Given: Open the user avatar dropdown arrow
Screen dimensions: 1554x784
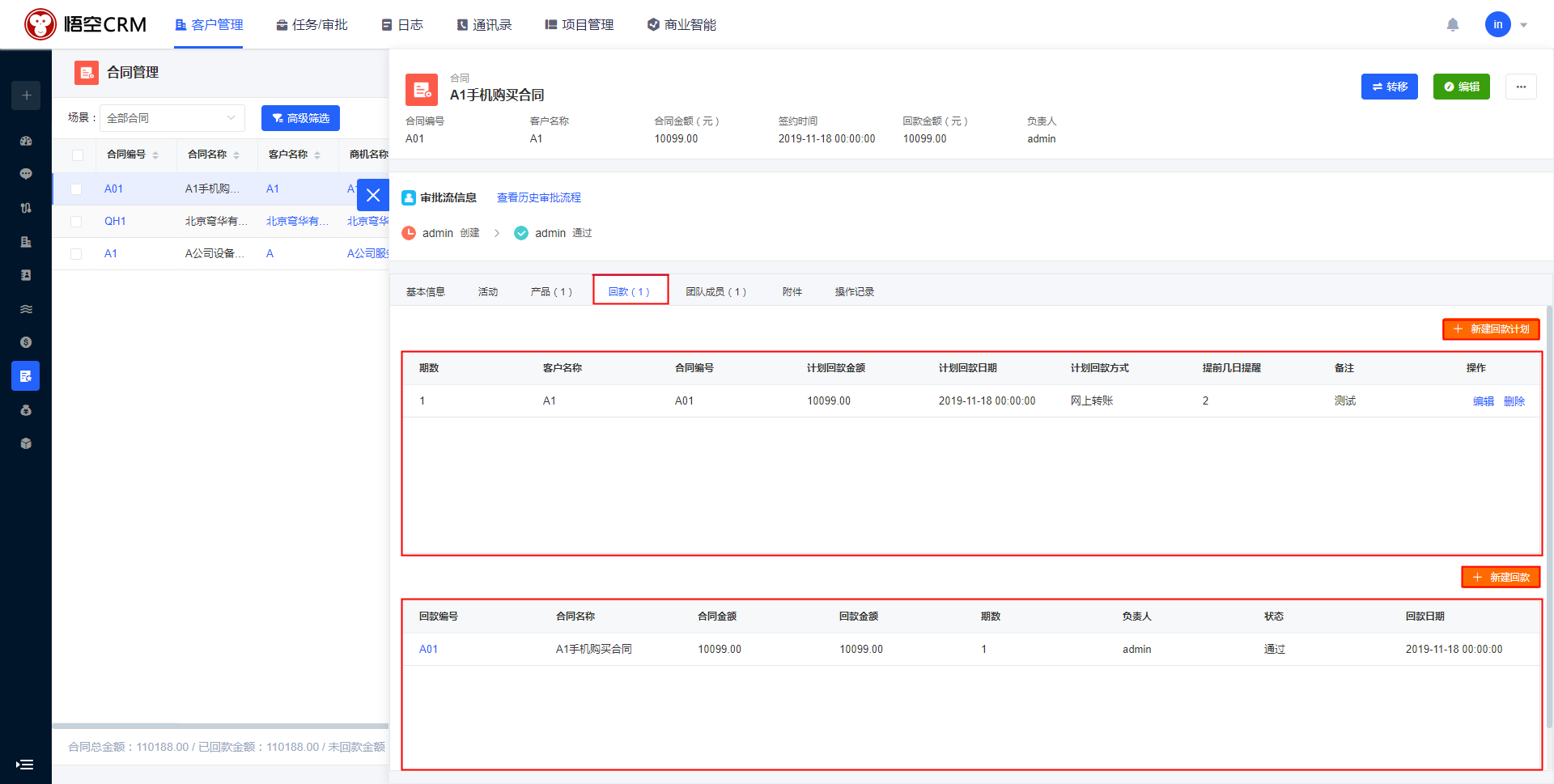Looking at the screenshot, I should click(x=1523, y=25).
